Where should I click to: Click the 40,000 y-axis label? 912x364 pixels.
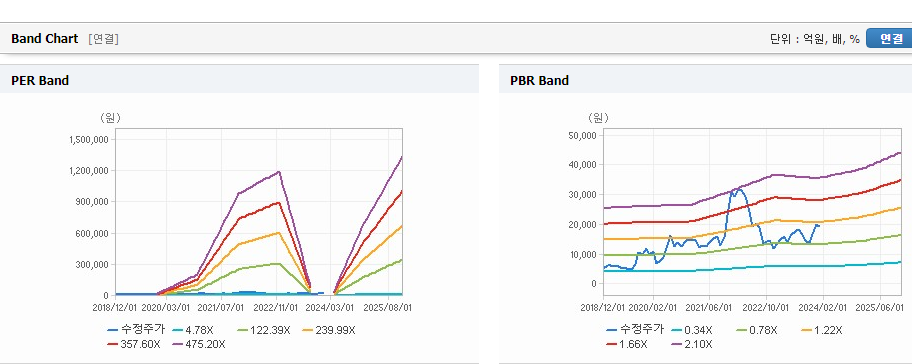(x=583, y=165)
